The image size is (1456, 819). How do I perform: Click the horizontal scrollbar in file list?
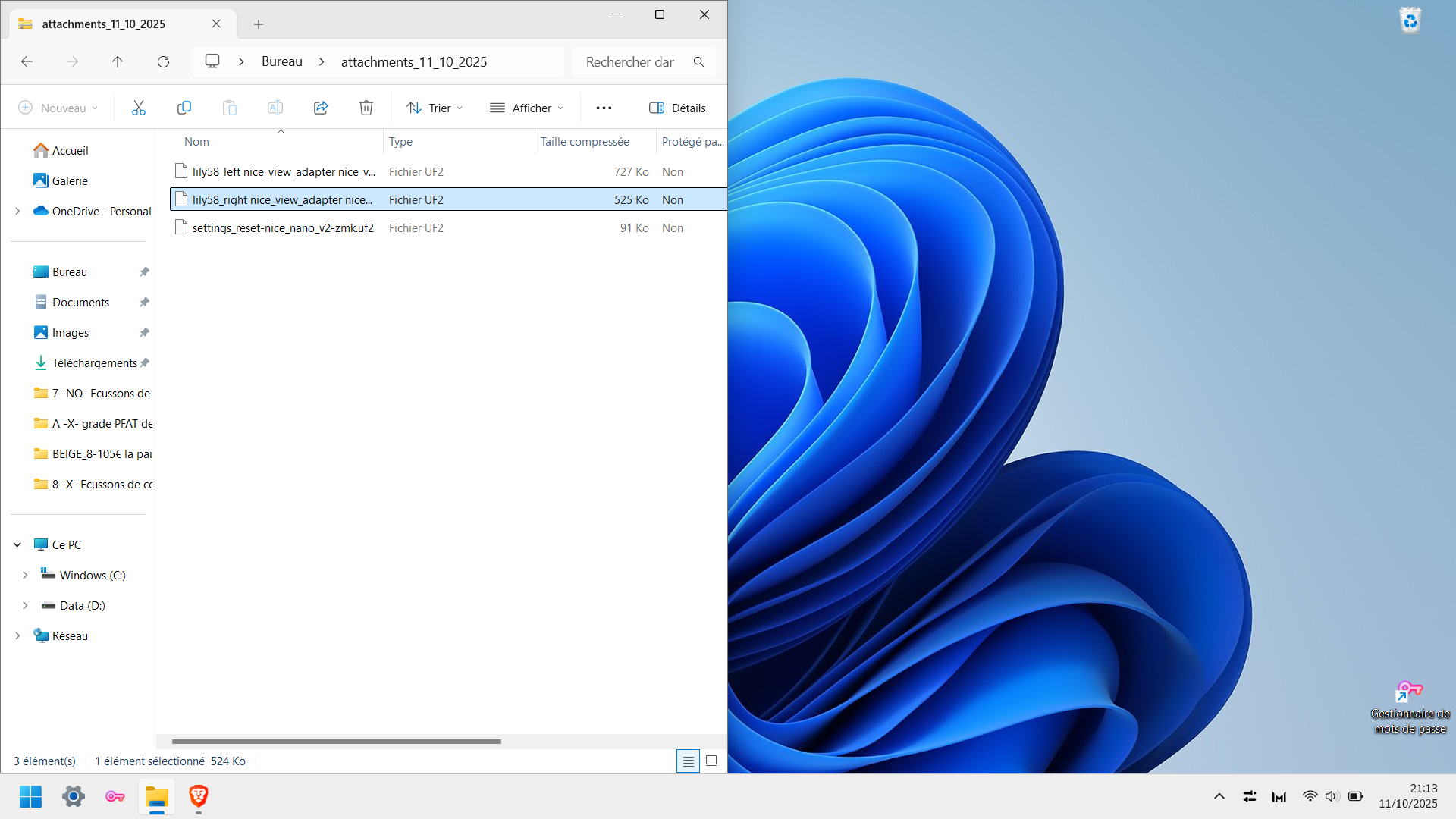pyautogui.click(x=336, y=741)
